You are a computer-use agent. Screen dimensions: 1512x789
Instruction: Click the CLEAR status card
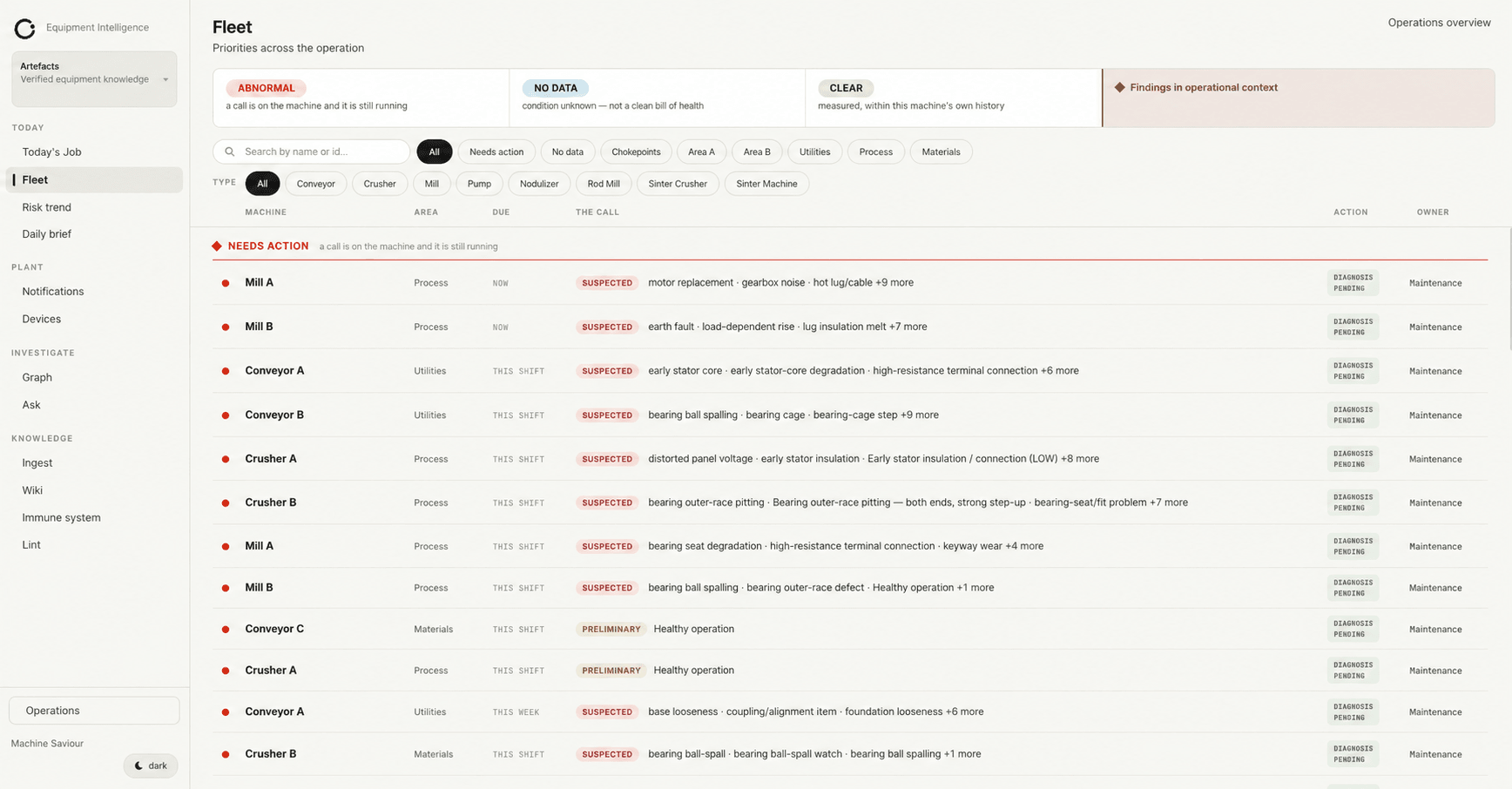[954, 98]
